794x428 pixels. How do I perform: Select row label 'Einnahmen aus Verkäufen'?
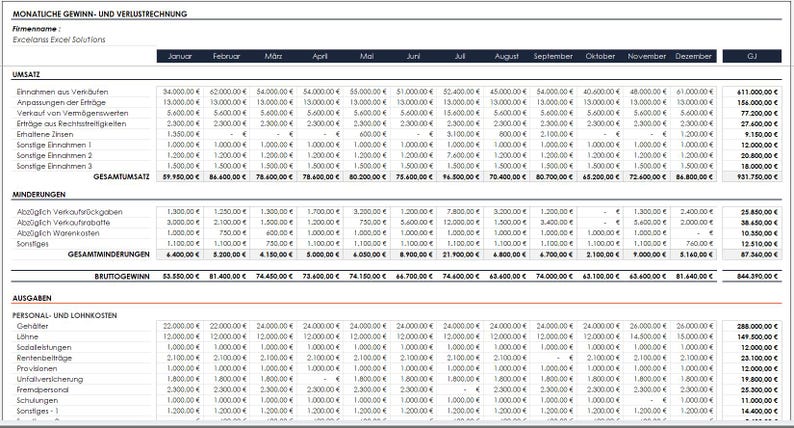(62, 92)
